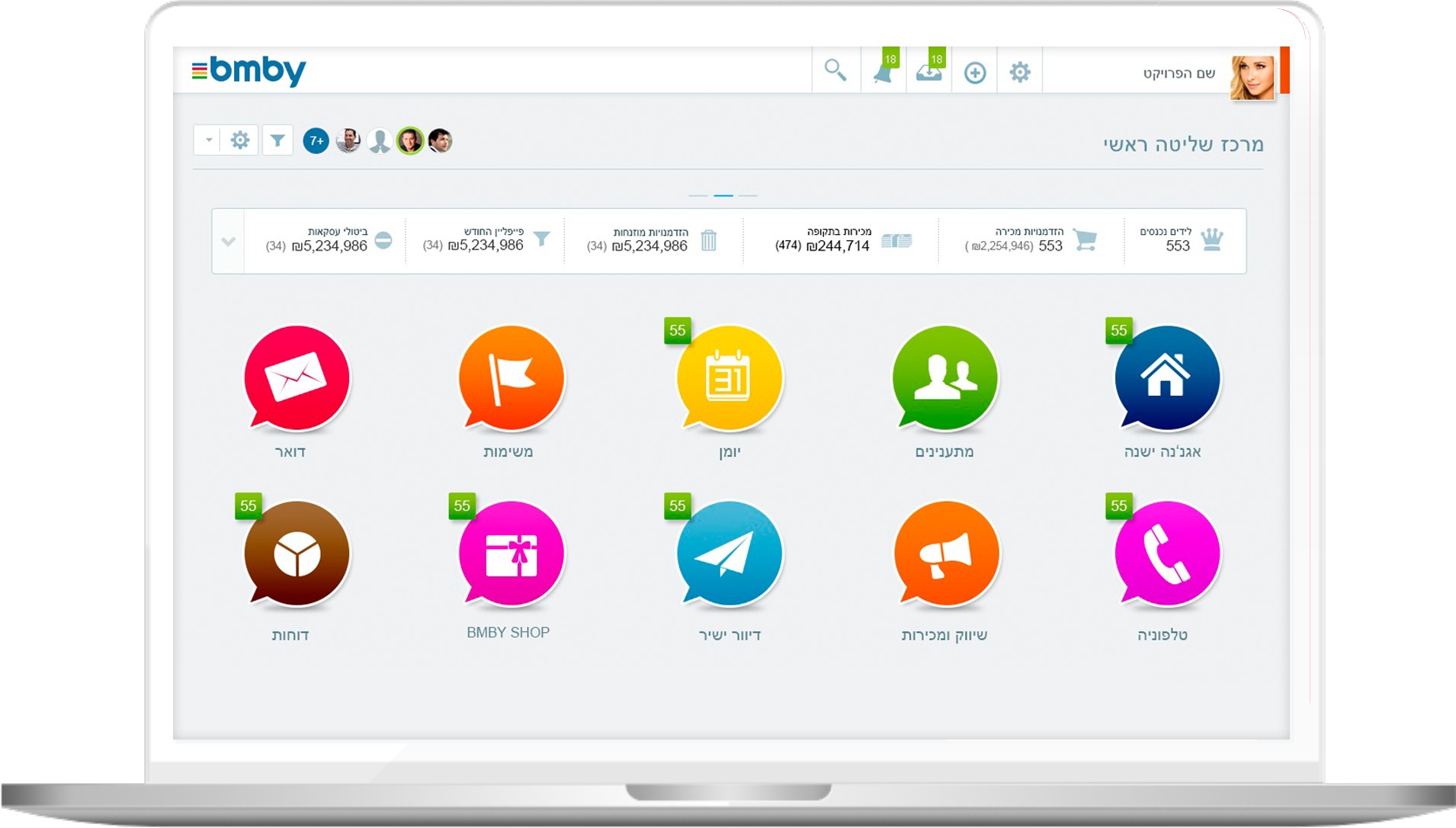Click the BMBY SHOP label
Screen dimensions: 1456x828
click(x=508, y=633)
